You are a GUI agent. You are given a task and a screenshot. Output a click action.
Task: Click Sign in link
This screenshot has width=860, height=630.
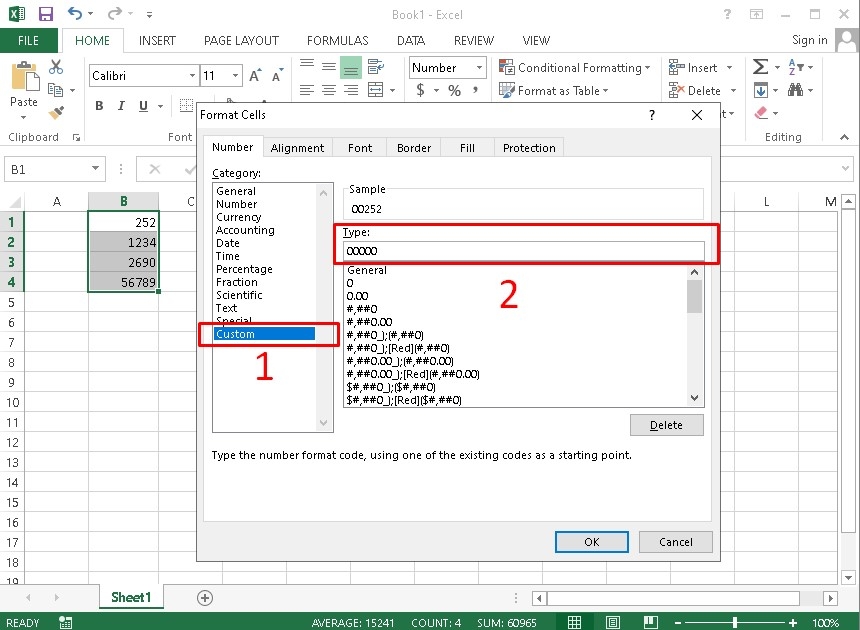[809, 40]
